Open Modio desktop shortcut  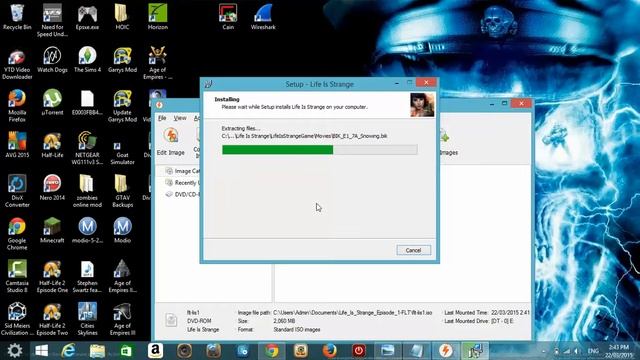point(122,230)
